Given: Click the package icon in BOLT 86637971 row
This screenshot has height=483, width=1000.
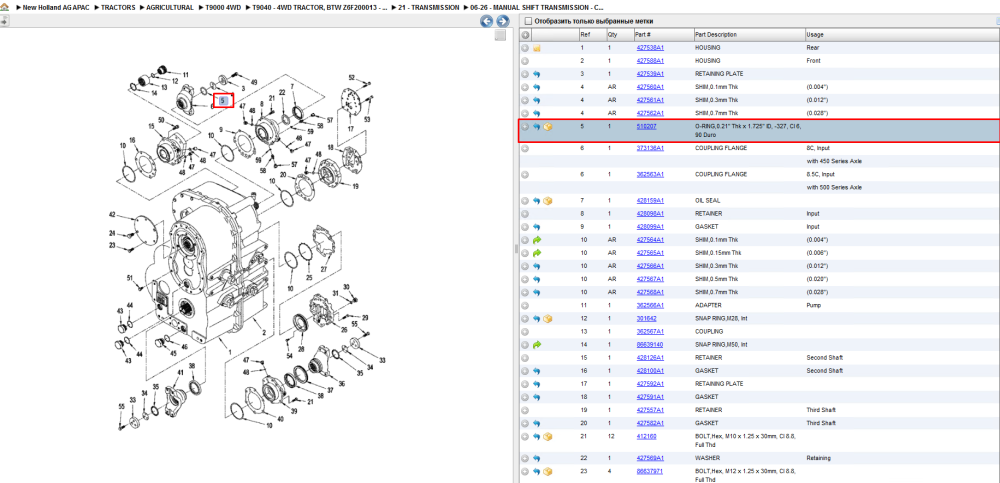Looking at the screenshot, I should 548,472.
